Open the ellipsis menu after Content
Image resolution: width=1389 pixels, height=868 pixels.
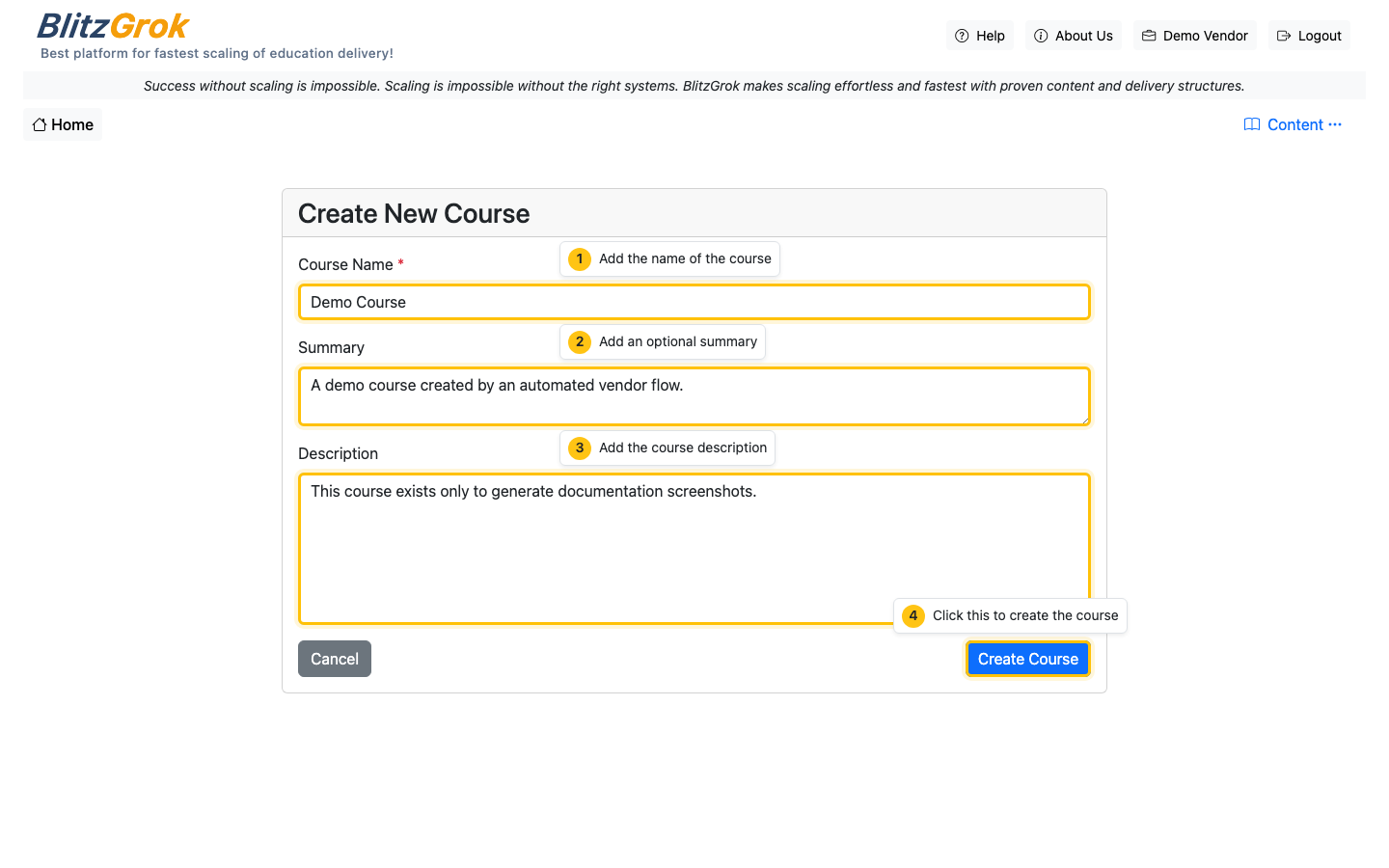pos(1335,124)
